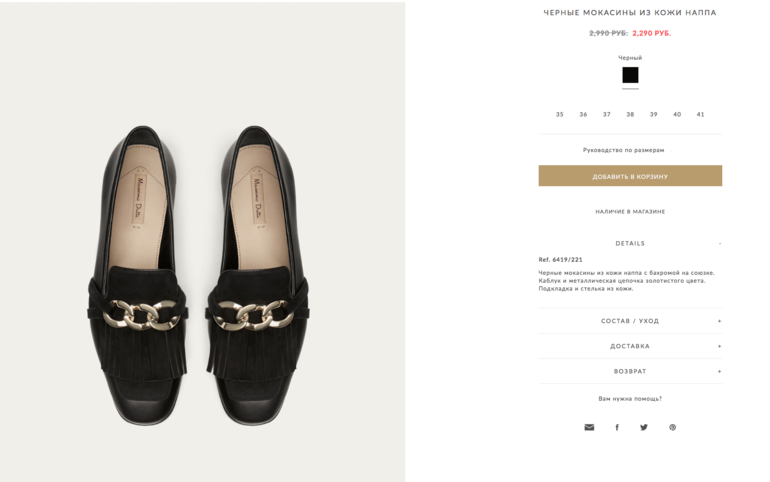Choose shoe size 35
The height and width of the screenshot is (482, 770).
point(560,114)
